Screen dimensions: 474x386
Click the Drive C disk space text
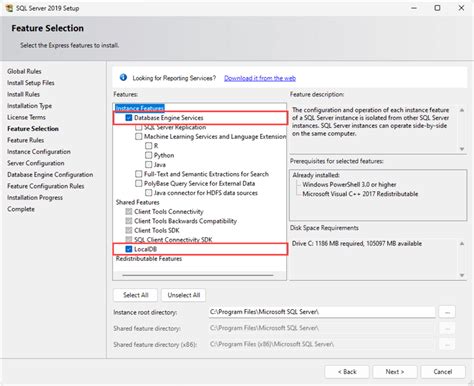click(x=357, y=243)
